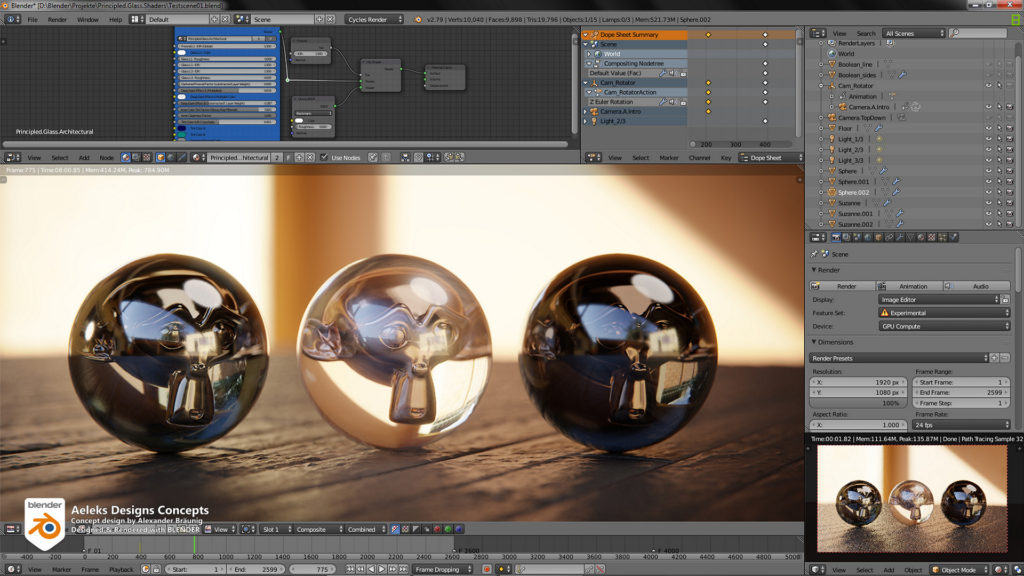Open the Device GPU Compute dropdown
The height and width of the screenshot is (576, 1024).
944,327
